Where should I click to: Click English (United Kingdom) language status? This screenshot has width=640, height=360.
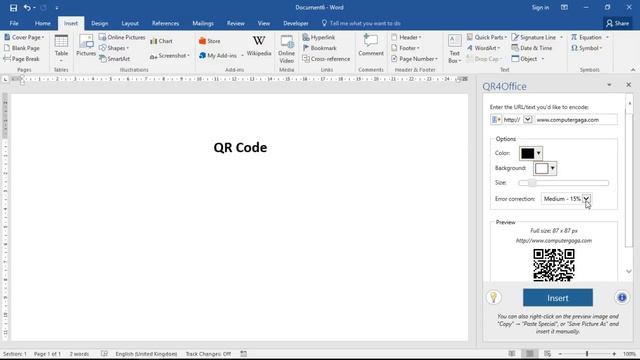coord(146,354)
